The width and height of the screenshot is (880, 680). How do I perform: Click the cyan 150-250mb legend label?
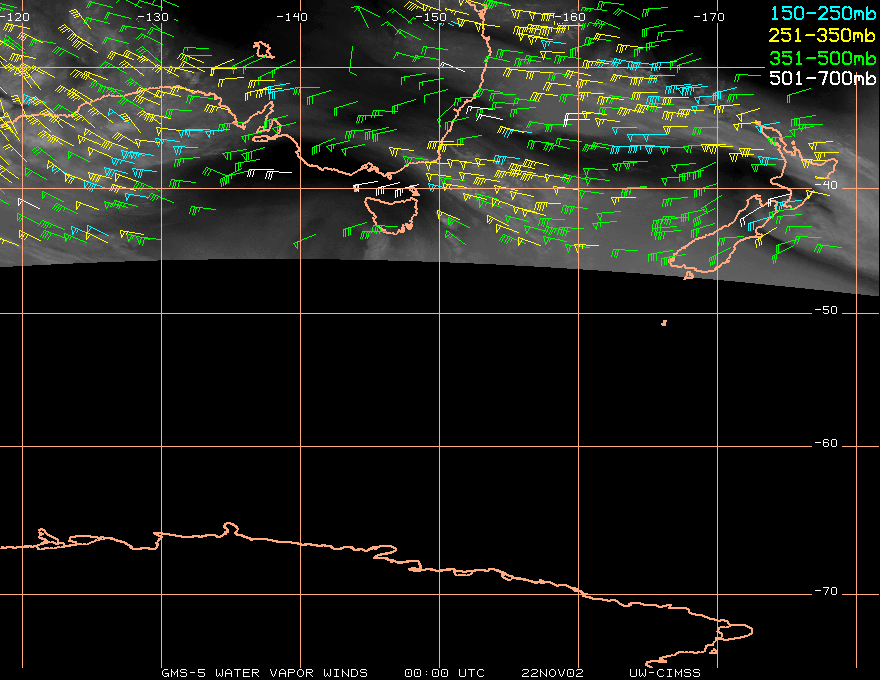(x=823, y=13)
